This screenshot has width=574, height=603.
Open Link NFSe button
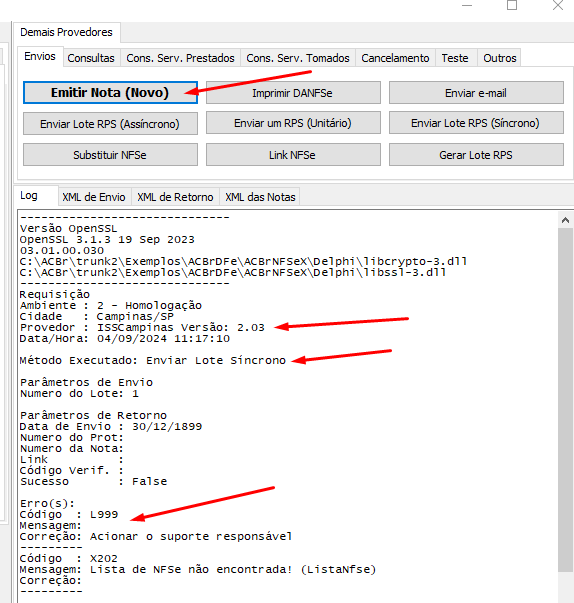(x=293, y=155)
